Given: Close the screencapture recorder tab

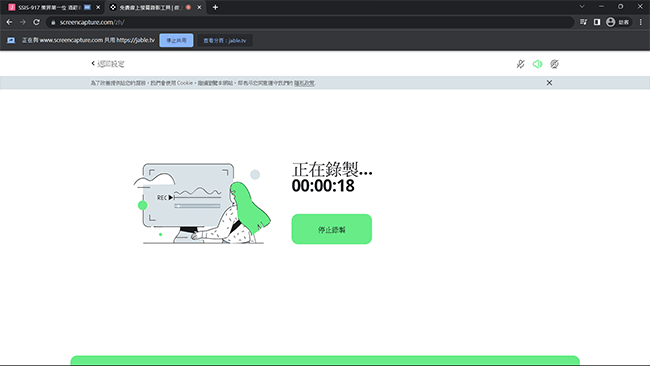Looking at the screenshot, I should point(199,7).
